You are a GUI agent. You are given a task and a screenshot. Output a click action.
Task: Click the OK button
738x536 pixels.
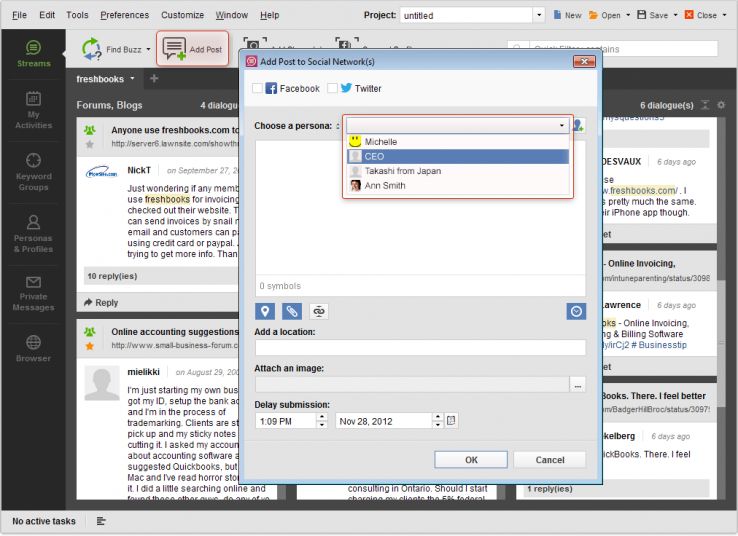coord(471,460)
